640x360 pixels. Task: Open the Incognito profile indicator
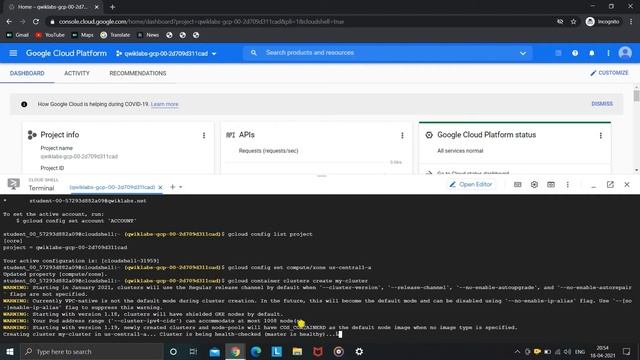click(x=602, y=22)
